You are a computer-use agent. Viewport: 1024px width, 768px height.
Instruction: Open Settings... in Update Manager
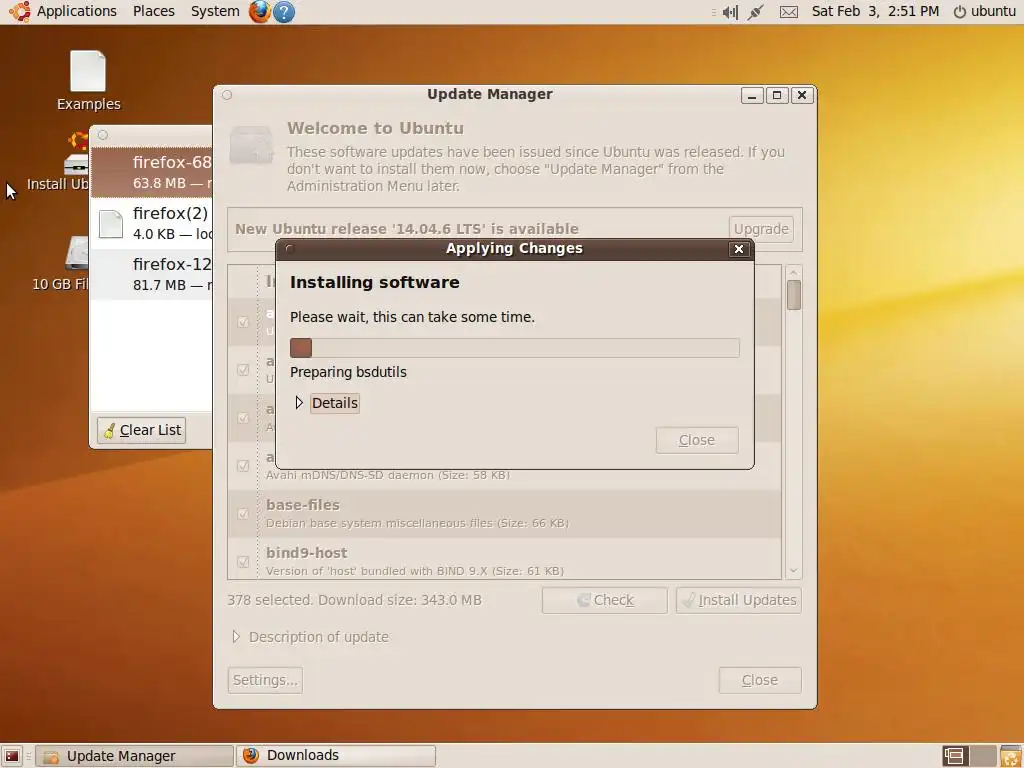point(265,680)
